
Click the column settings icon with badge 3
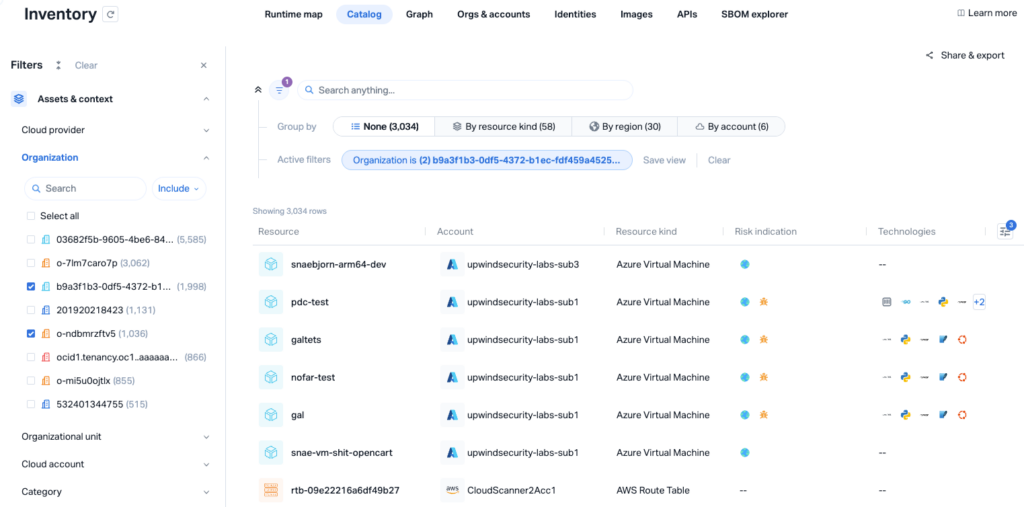point(1004,231)
